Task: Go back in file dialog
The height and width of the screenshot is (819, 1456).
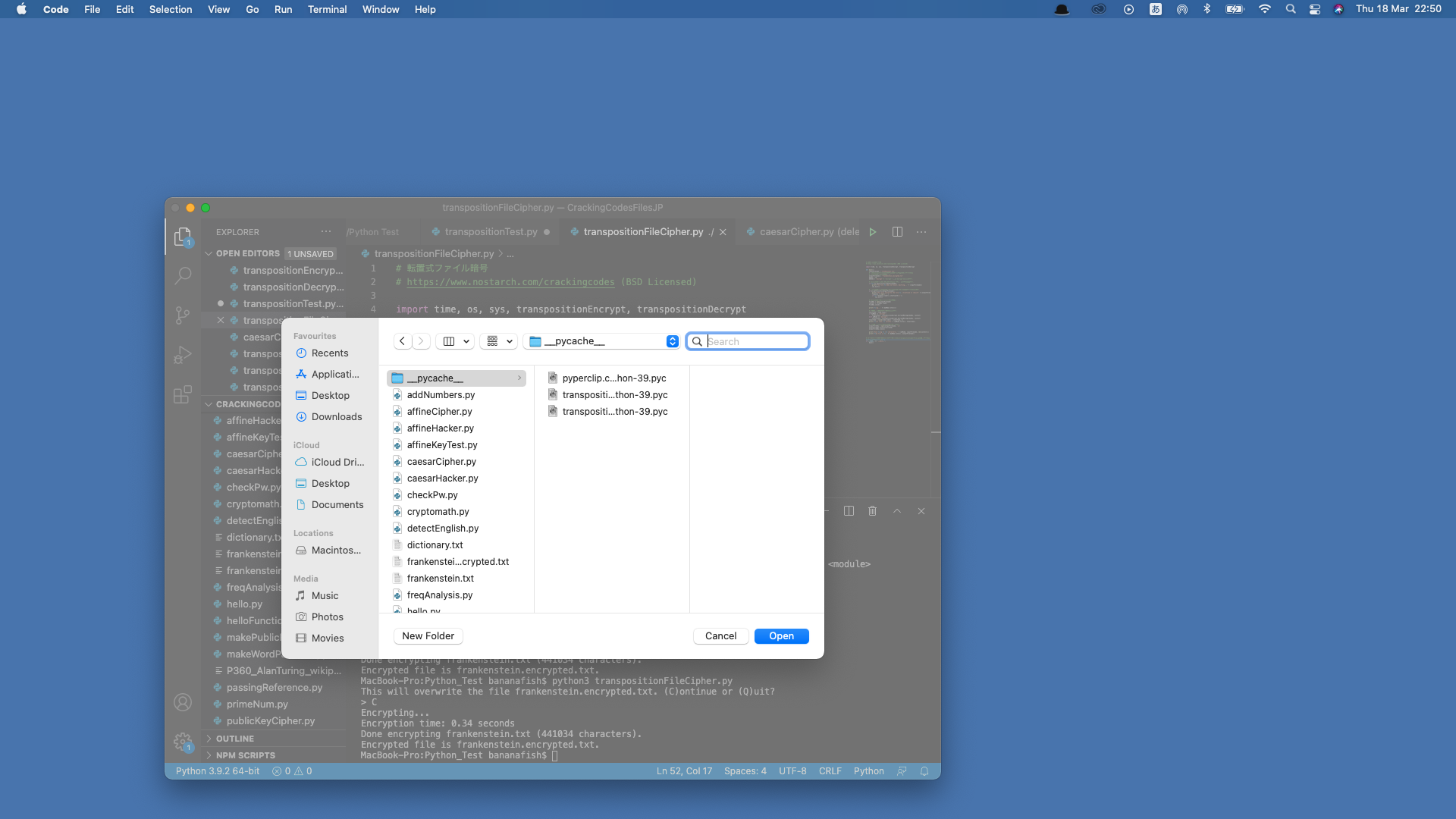Action: [403, 341]
